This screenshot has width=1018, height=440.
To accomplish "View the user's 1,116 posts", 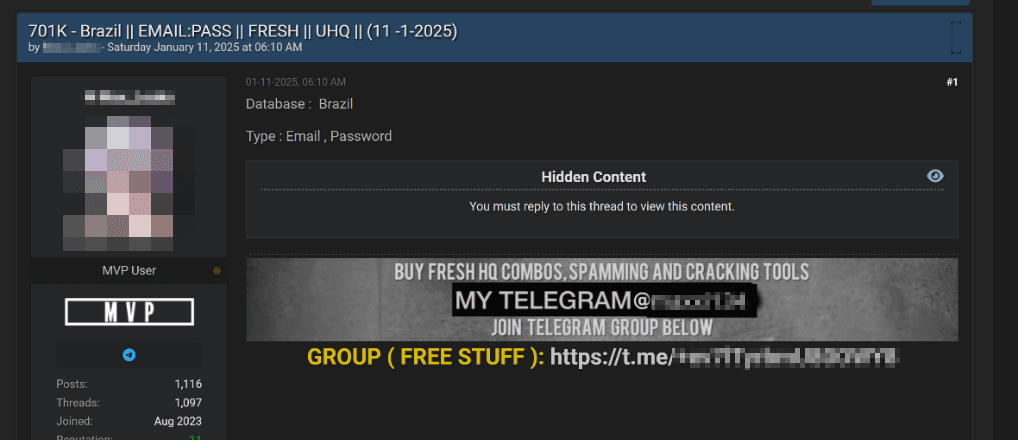I will click(188, 384).
